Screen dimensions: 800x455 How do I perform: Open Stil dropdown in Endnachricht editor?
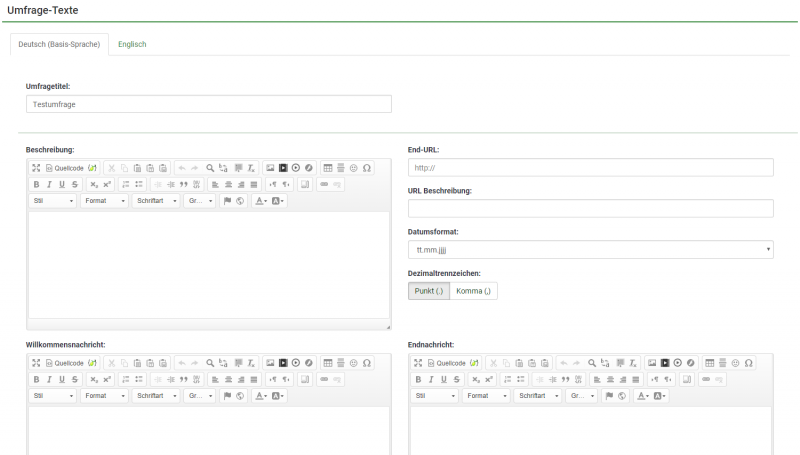(435, 395)
